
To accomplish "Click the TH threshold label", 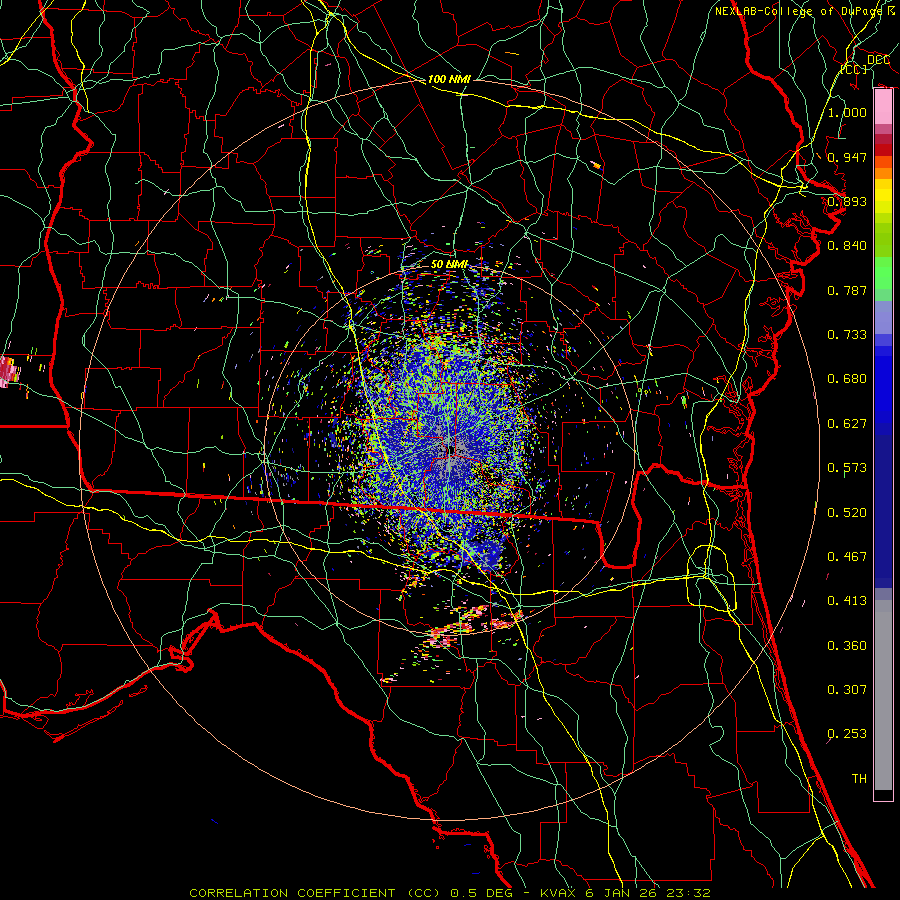I will (x=859, y=779).
